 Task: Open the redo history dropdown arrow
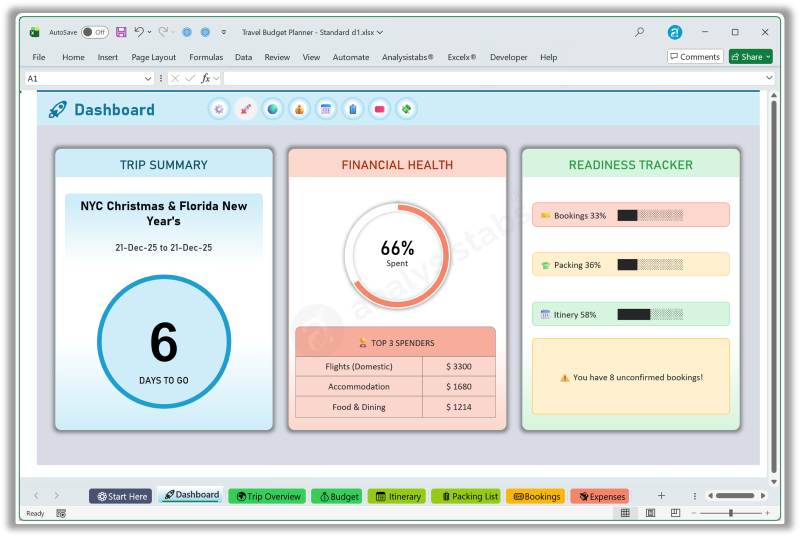tap(173, 32)
